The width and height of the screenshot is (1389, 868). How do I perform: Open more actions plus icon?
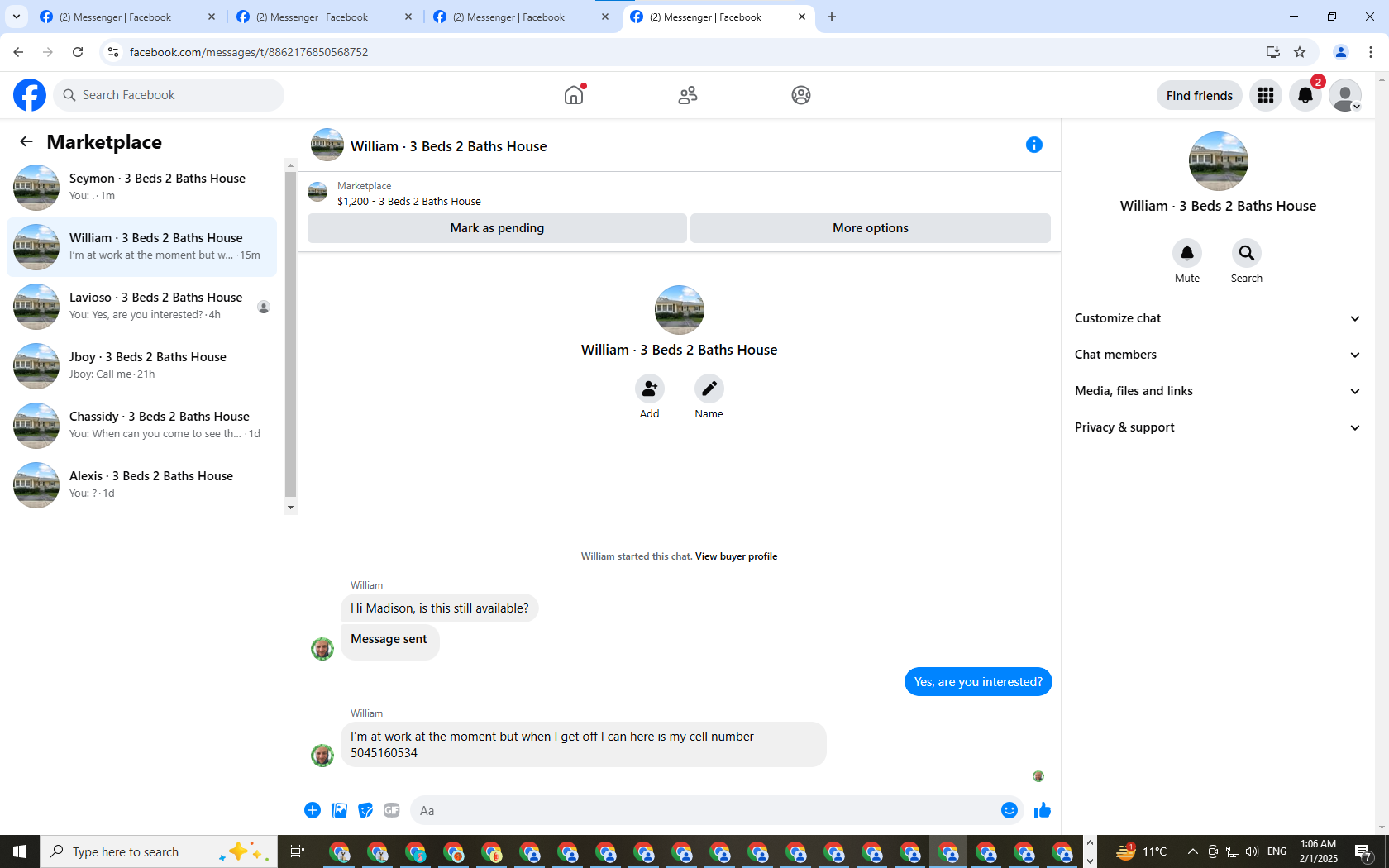(313, 810)
